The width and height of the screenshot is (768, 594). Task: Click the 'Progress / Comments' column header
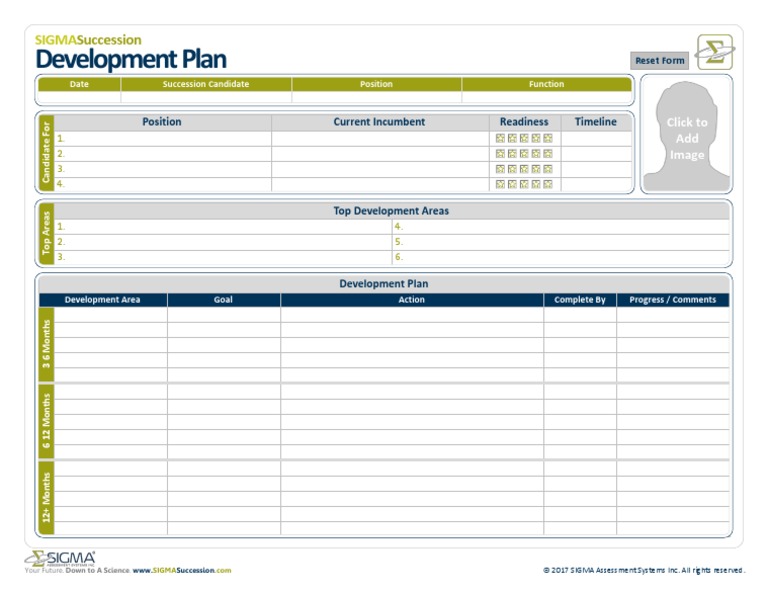pos(672,300)
